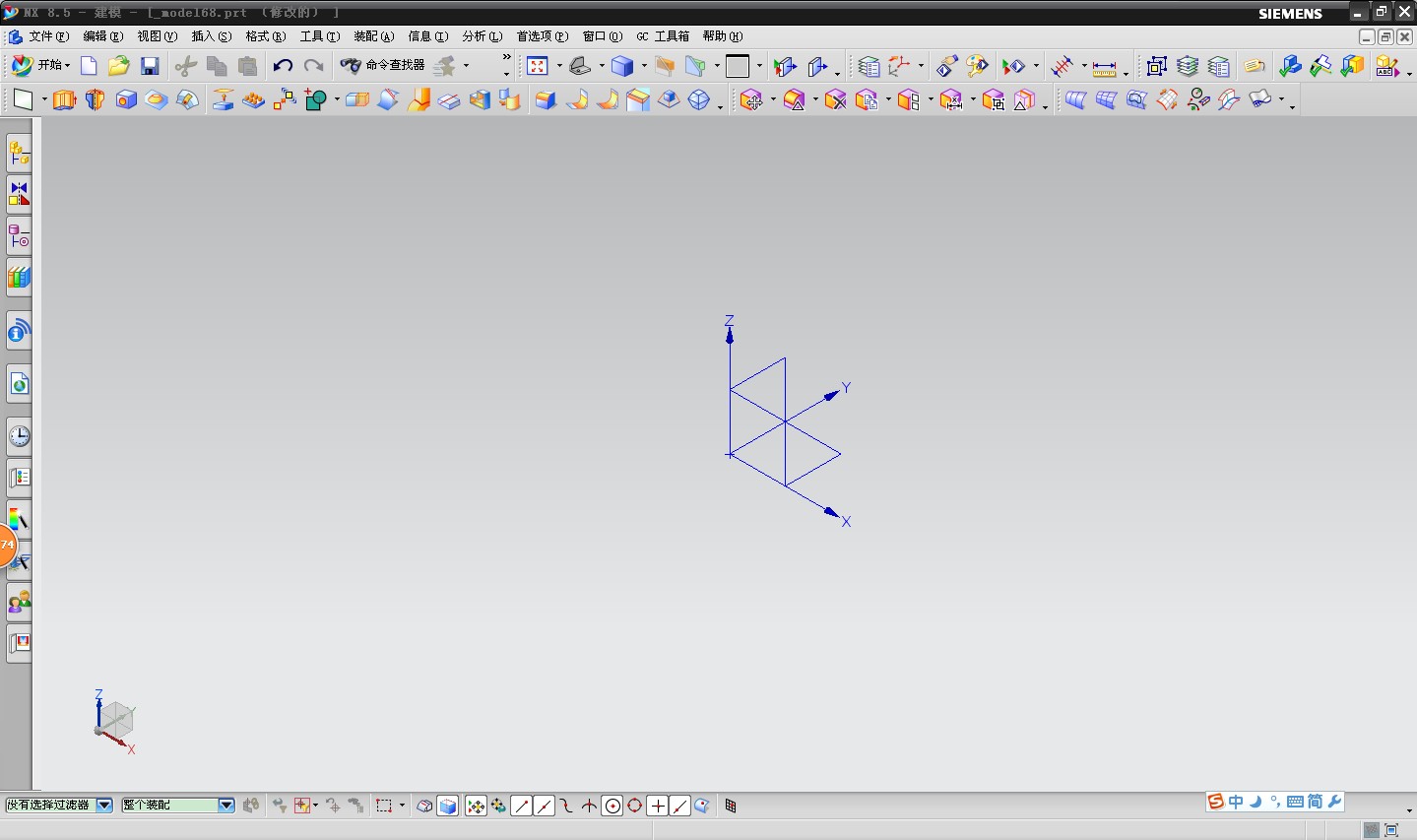Image resolution: width=1417 pixels, height=840 pixels.
Task: Open the Constraint Navigator sidebar tab
Action: [x=19, y=194]
